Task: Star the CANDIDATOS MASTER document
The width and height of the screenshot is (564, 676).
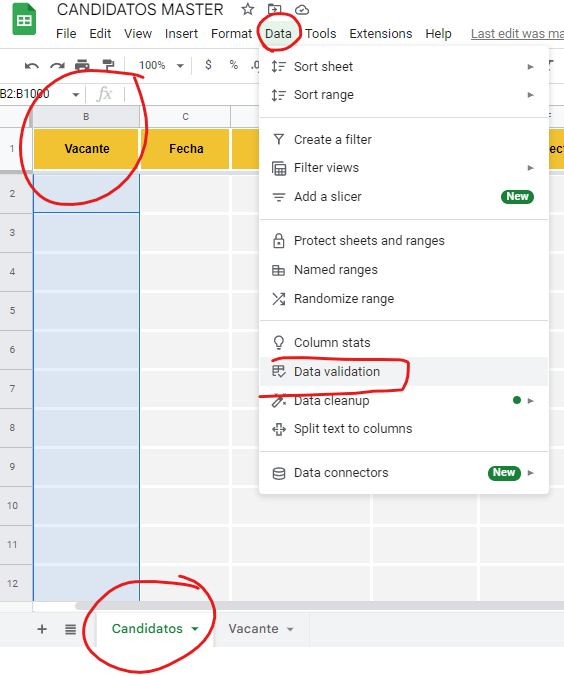Action: click(248, 9)
